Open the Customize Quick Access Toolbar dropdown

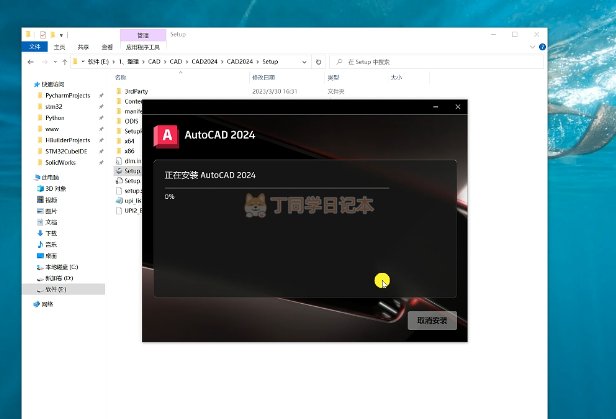61,35
